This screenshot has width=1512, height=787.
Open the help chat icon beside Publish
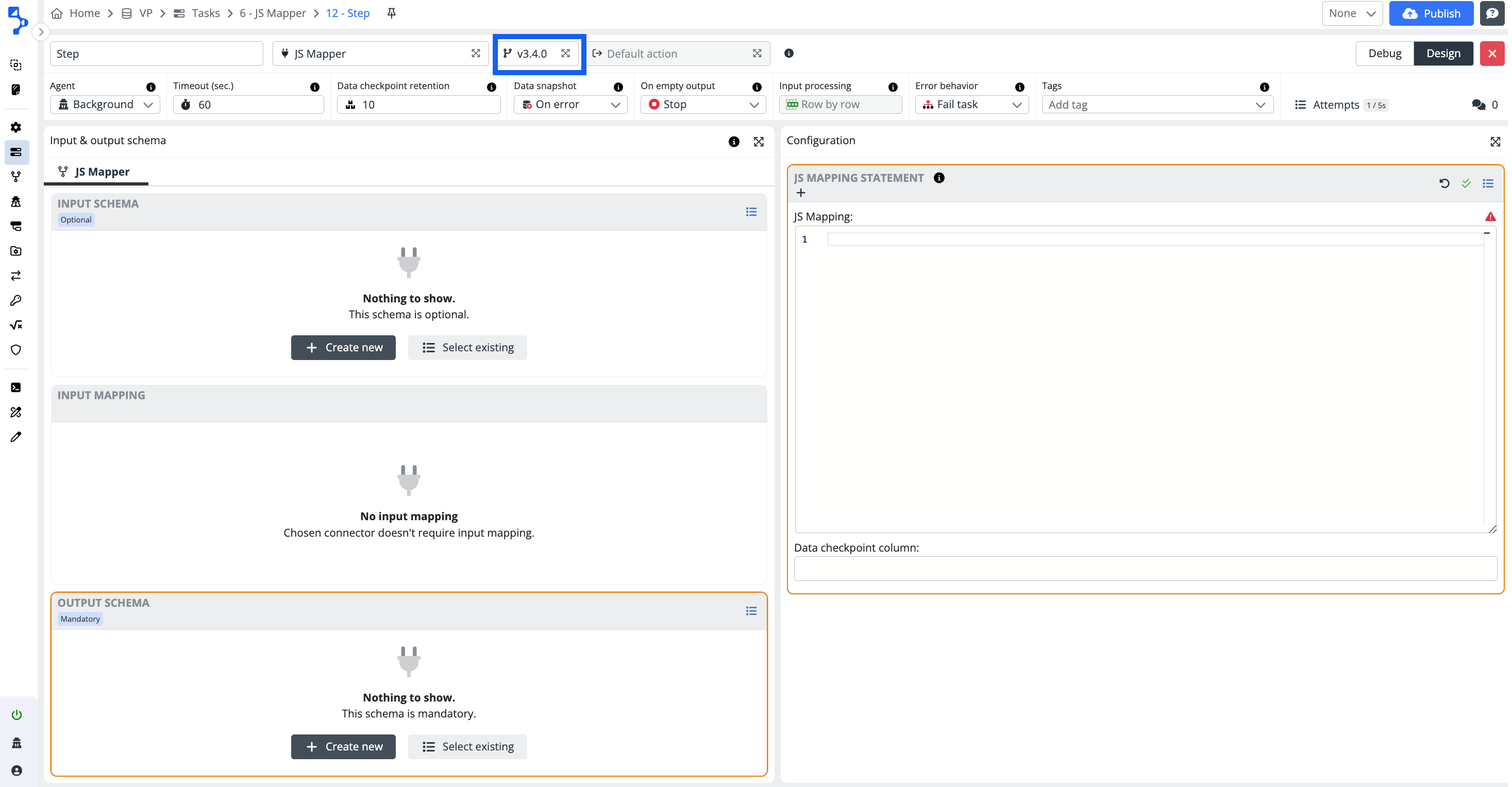coord(1491,13)
